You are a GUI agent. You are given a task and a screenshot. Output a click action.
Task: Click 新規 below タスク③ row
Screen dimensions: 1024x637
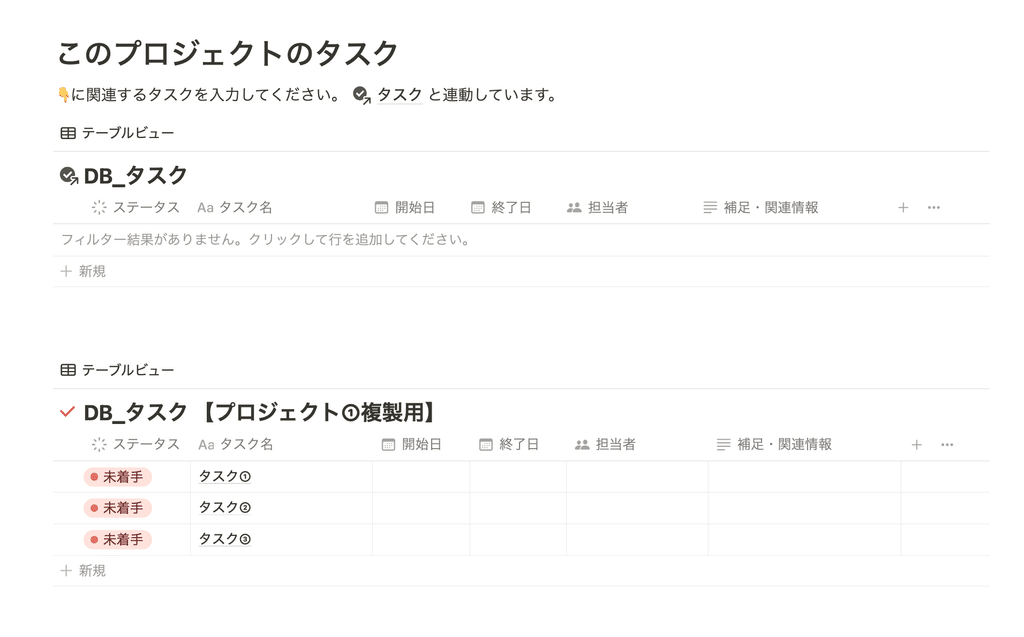tap(83, 571)
